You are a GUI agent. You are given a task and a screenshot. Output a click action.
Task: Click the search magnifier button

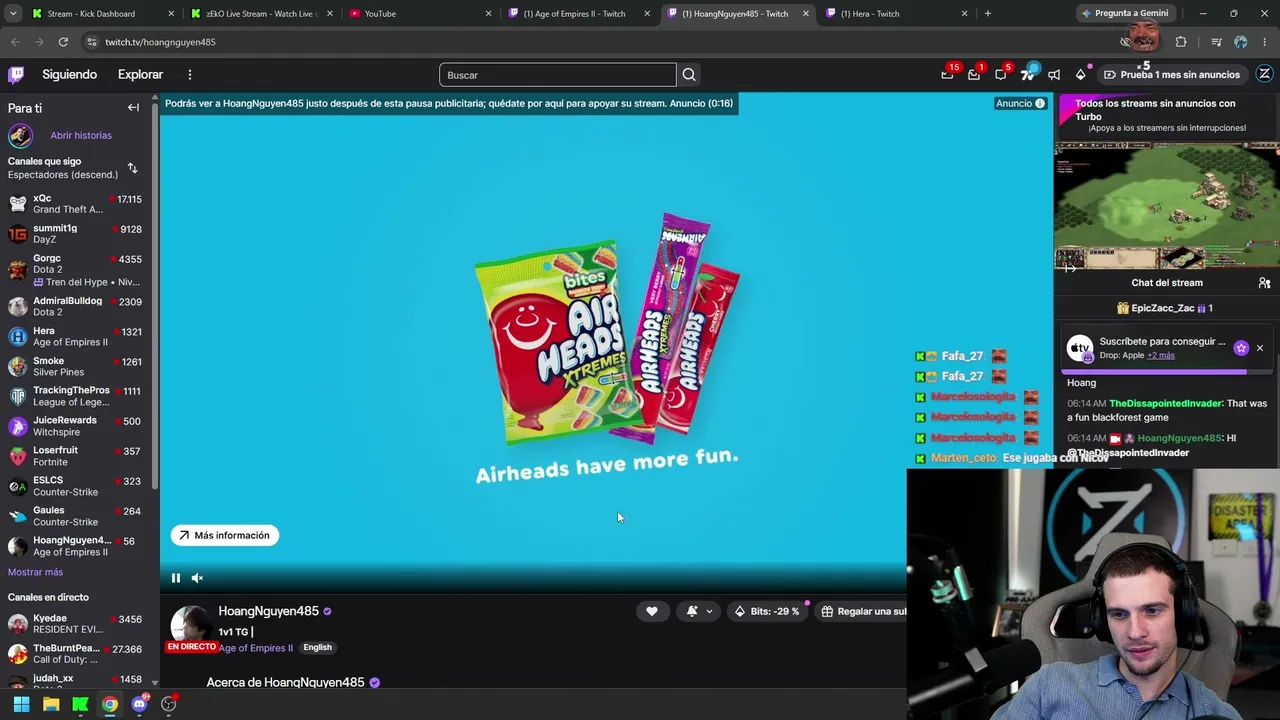(689, 75)
